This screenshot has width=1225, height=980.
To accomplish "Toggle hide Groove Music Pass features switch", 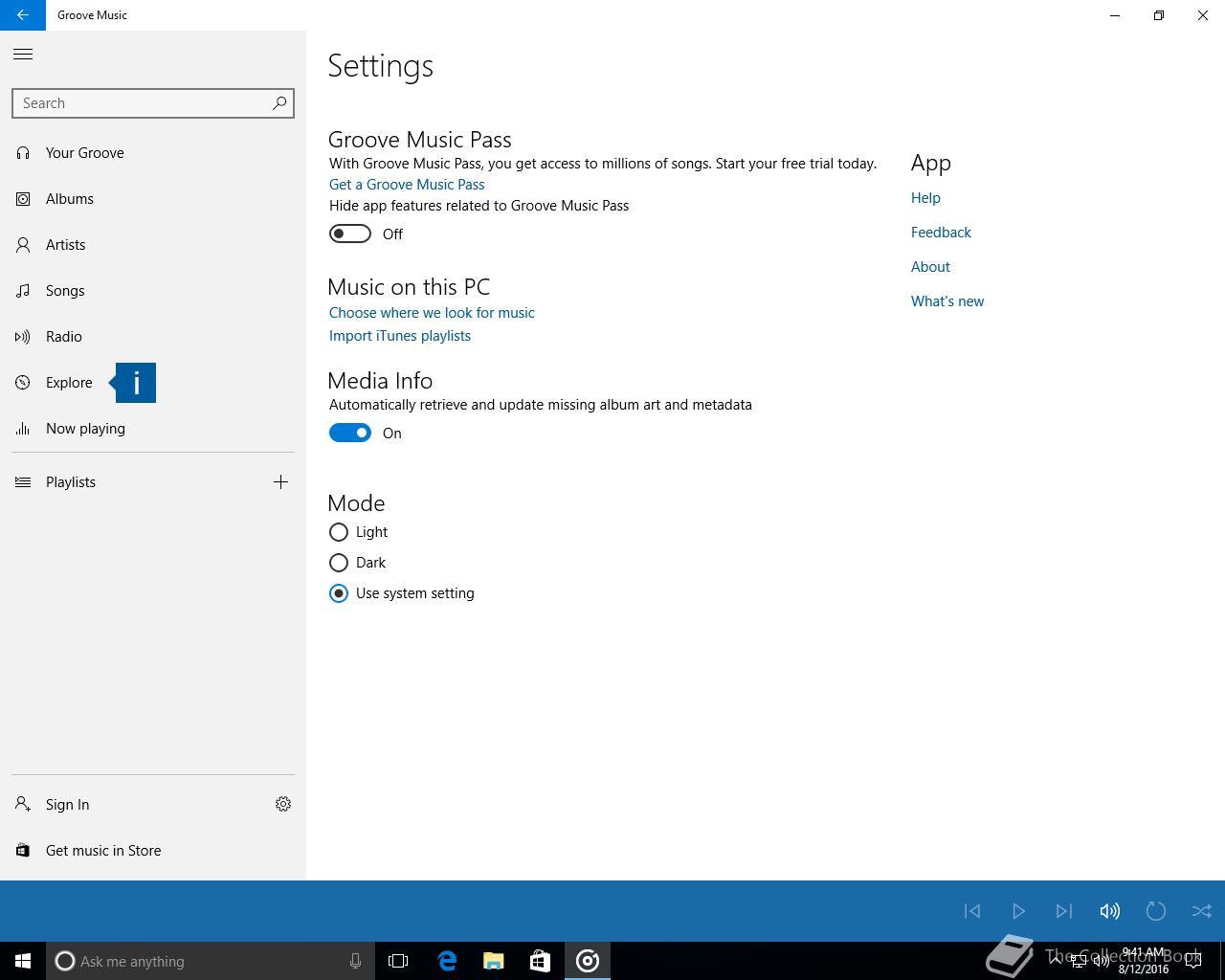I will pos(350,234).
